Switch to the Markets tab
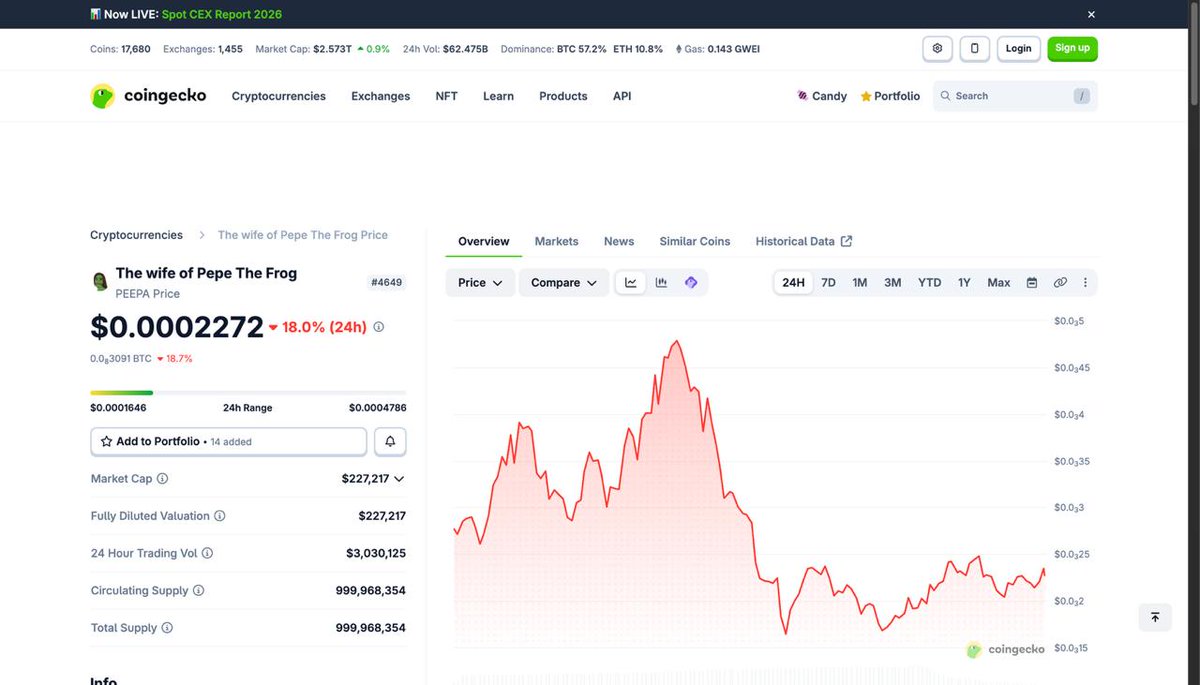Screen dimensions: 1200x685 [x=556, y=241]
